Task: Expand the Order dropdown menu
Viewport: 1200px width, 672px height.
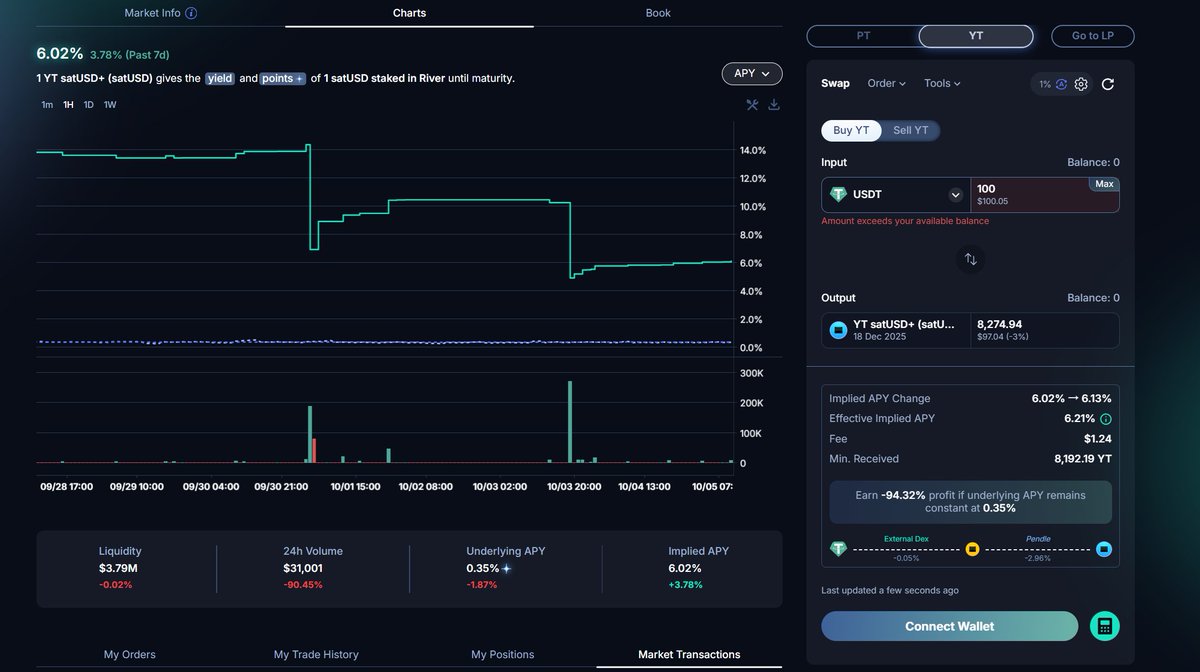Action: (x=886, y=84)
